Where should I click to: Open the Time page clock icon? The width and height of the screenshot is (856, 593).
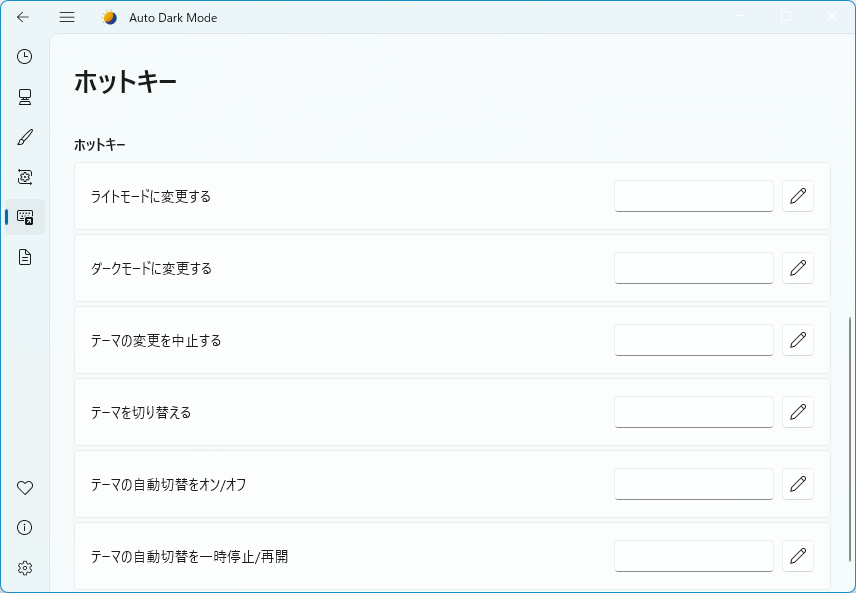25,57
